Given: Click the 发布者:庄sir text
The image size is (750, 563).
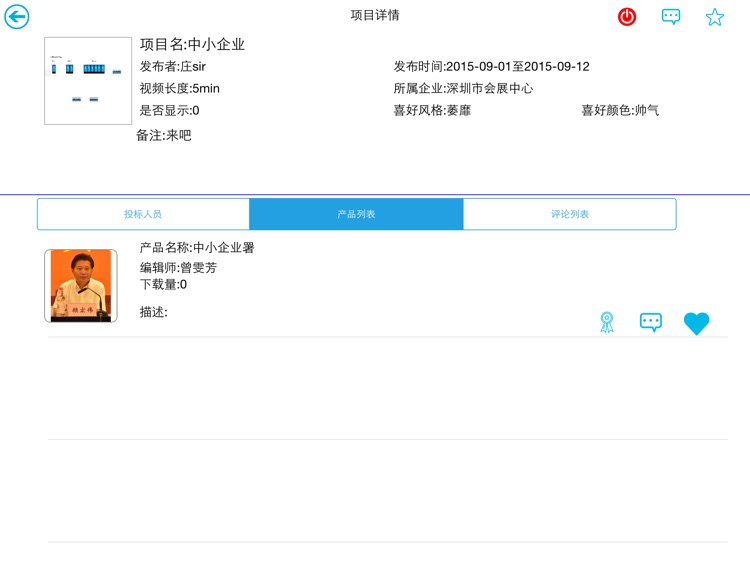Looking at the screenshot, I should tap(173, 66).
